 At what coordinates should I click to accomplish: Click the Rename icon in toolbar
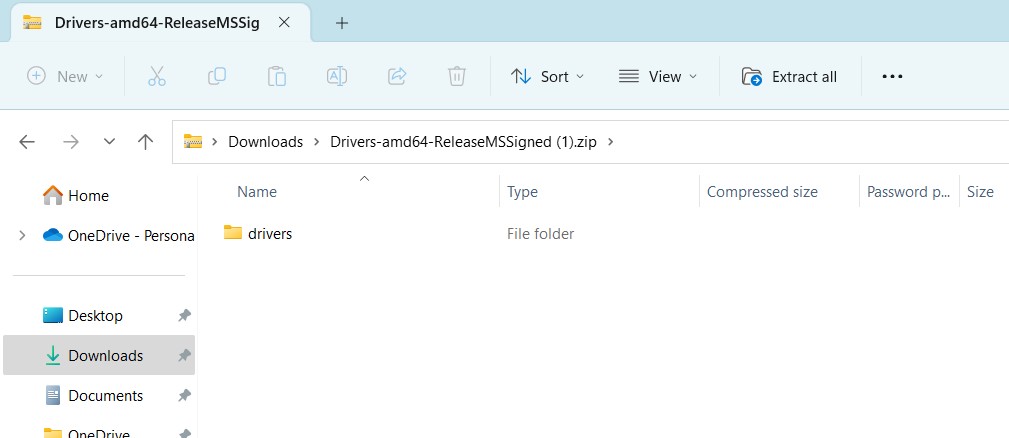[337, 76]
